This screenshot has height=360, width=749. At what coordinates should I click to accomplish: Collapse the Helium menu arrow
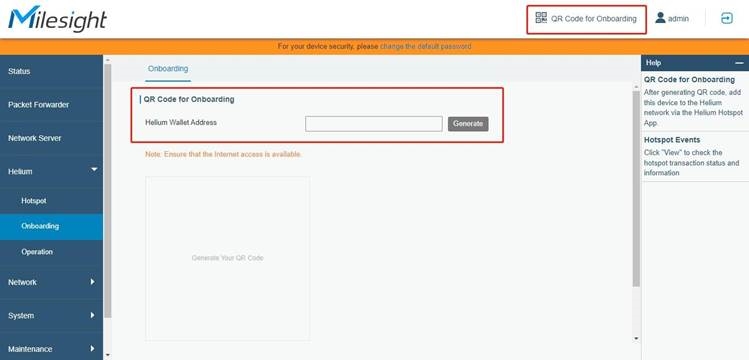(94, 169)
